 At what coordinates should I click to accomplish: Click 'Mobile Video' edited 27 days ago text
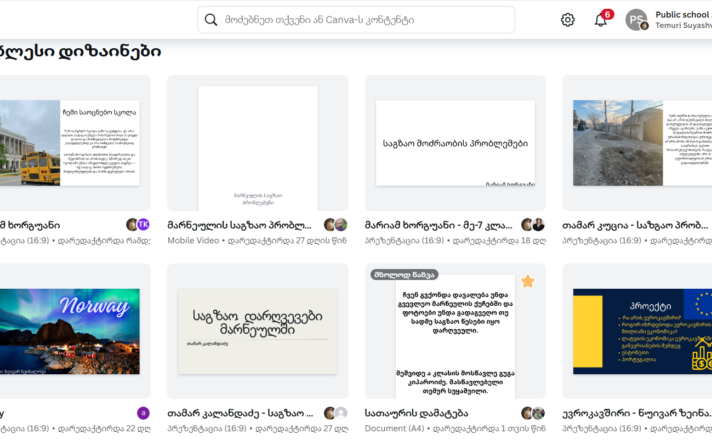(x=257, y=241)
